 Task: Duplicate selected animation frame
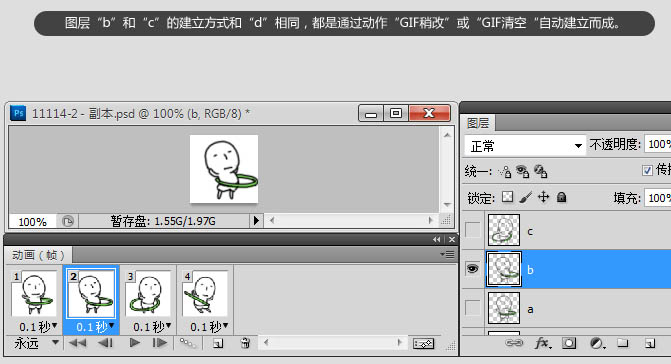click(x=218, y=343)
